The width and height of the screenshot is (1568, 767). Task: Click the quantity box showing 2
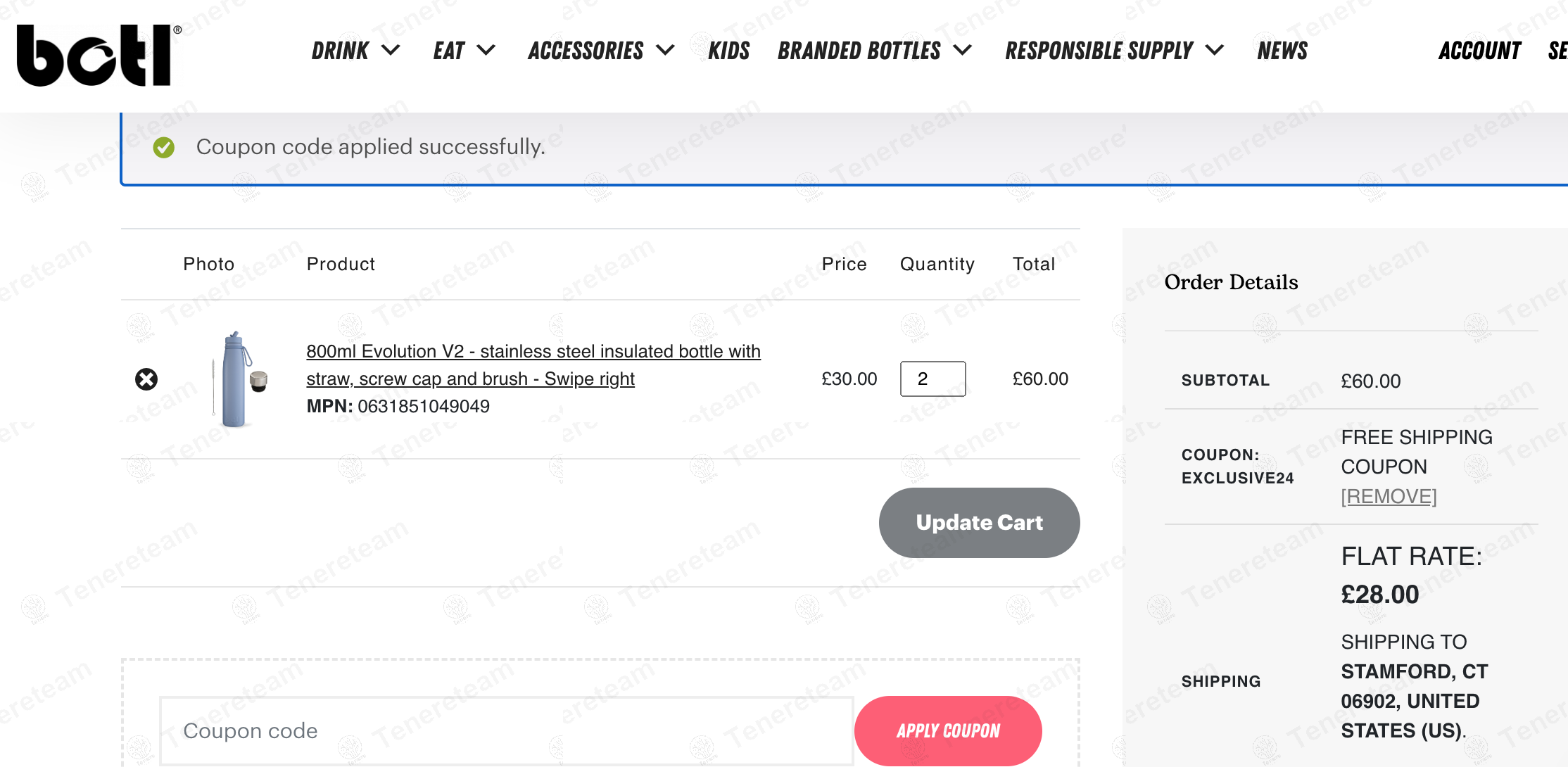(x=932, y=379)
